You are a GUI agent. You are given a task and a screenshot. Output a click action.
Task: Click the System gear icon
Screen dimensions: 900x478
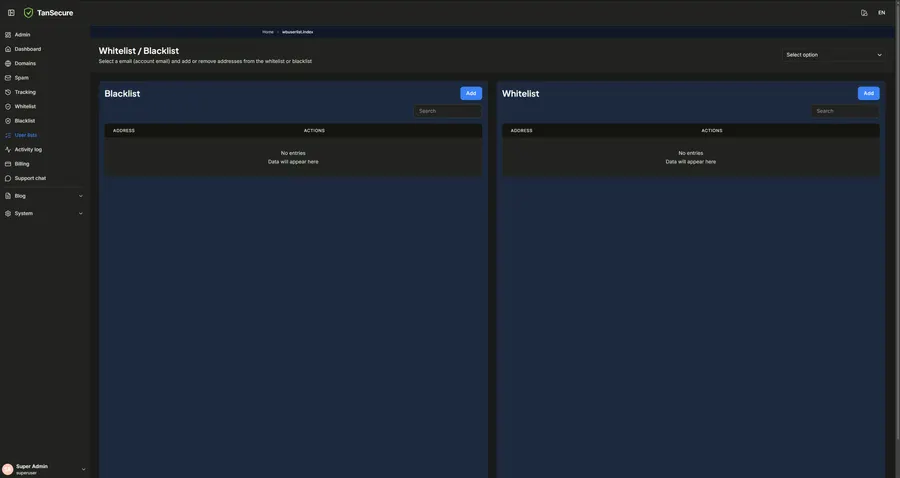coord(8,213)
